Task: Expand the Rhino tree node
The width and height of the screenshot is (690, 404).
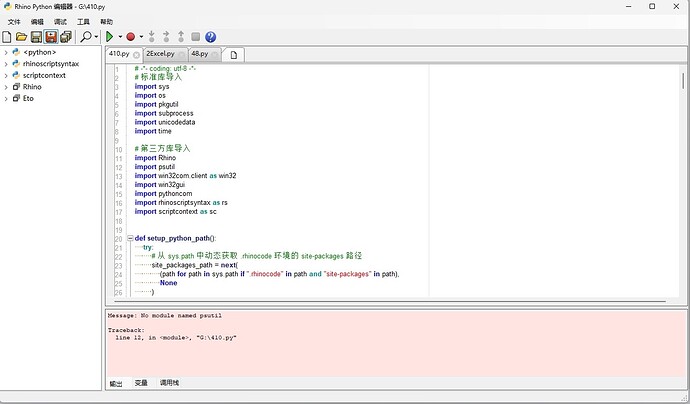Action: pos(6,87)
